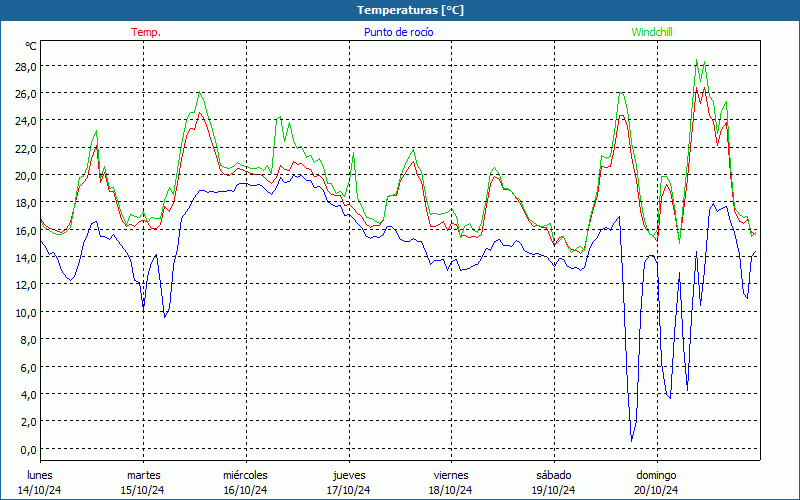
Task: Select the red Temp. legend label
Action: tap(146, 32)
